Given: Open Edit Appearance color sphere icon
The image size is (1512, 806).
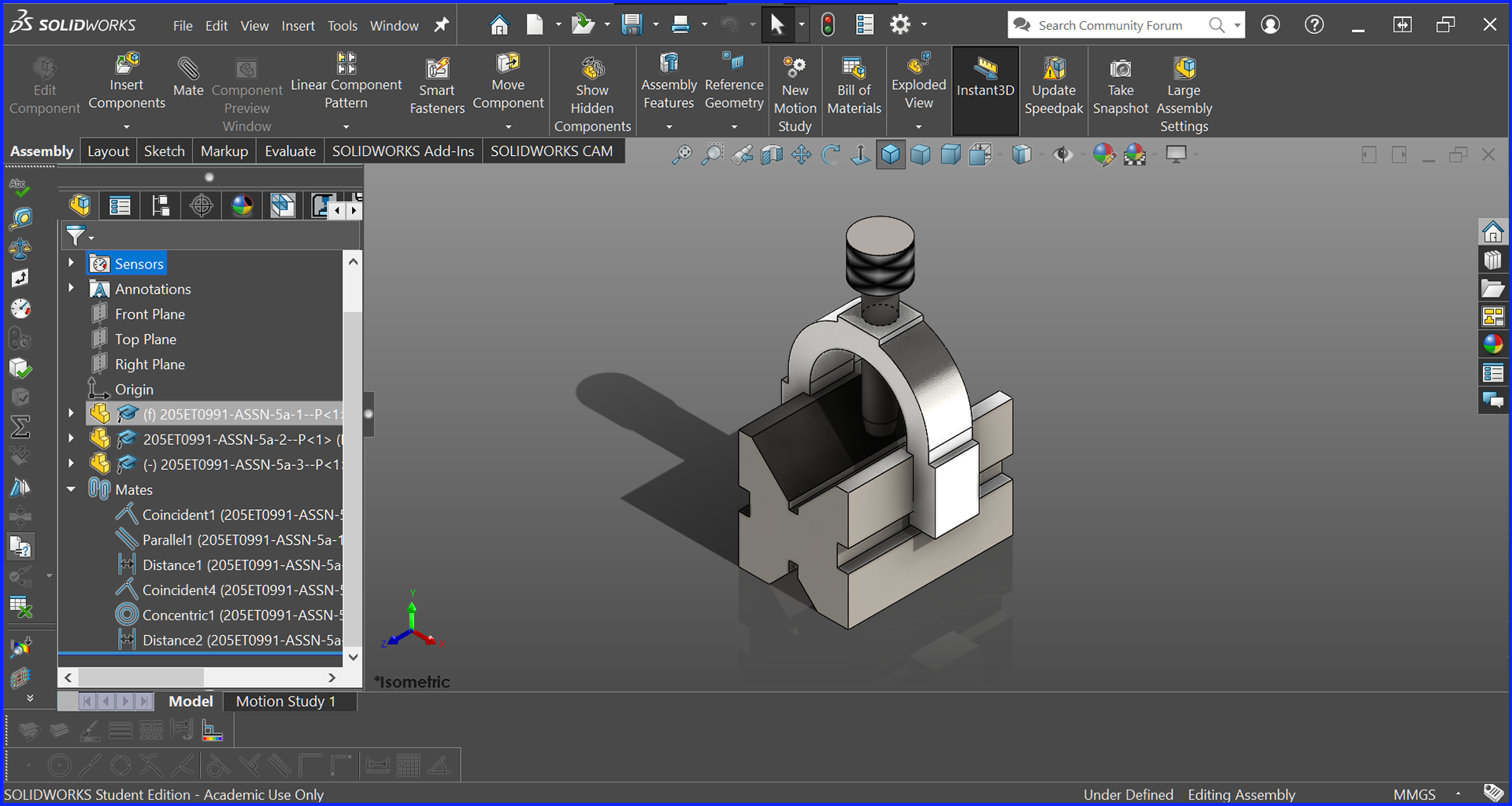Looking at the screenshot, I should pos(1103,154).
